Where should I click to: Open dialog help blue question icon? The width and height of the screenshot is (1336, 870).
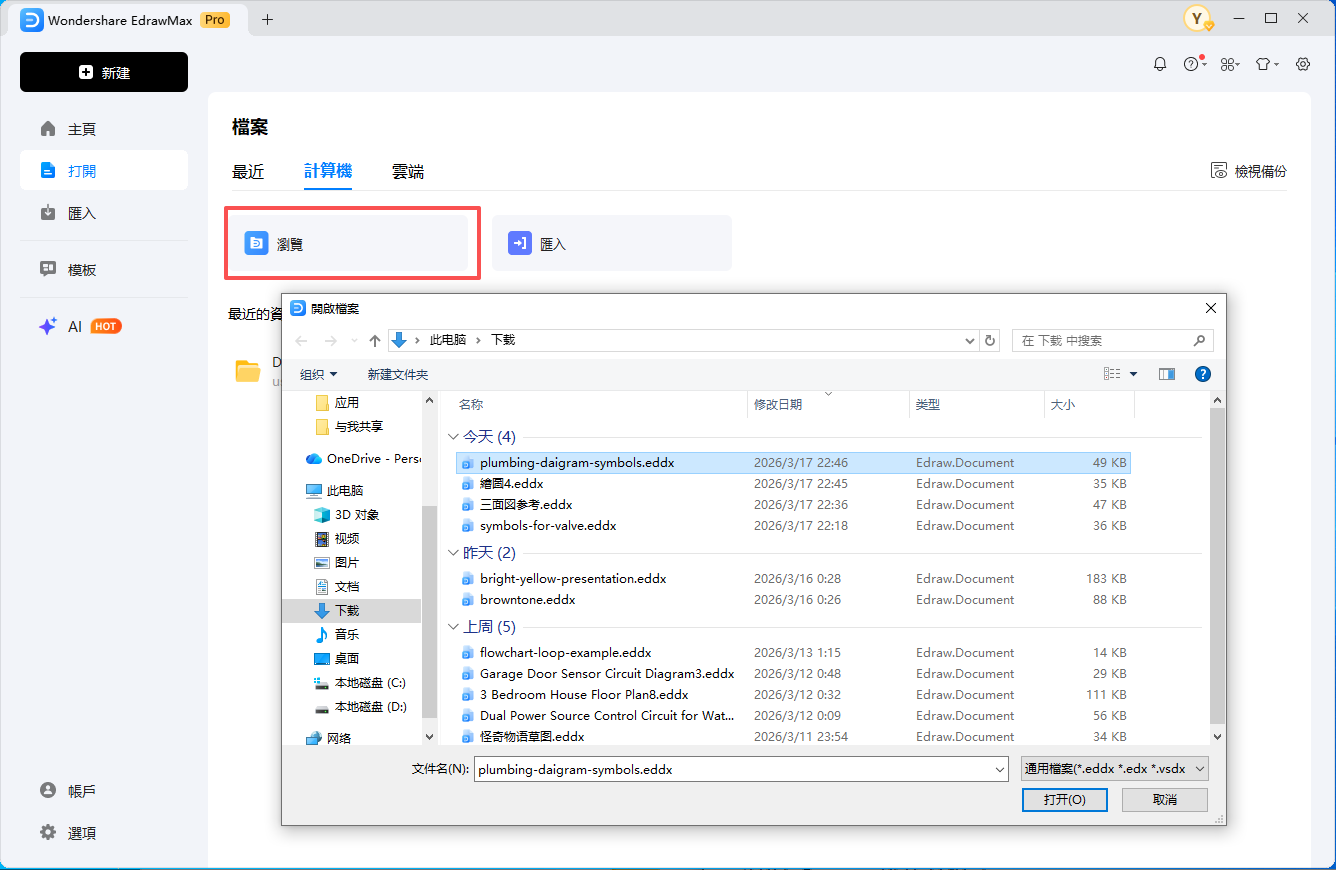pos(1203,374)
